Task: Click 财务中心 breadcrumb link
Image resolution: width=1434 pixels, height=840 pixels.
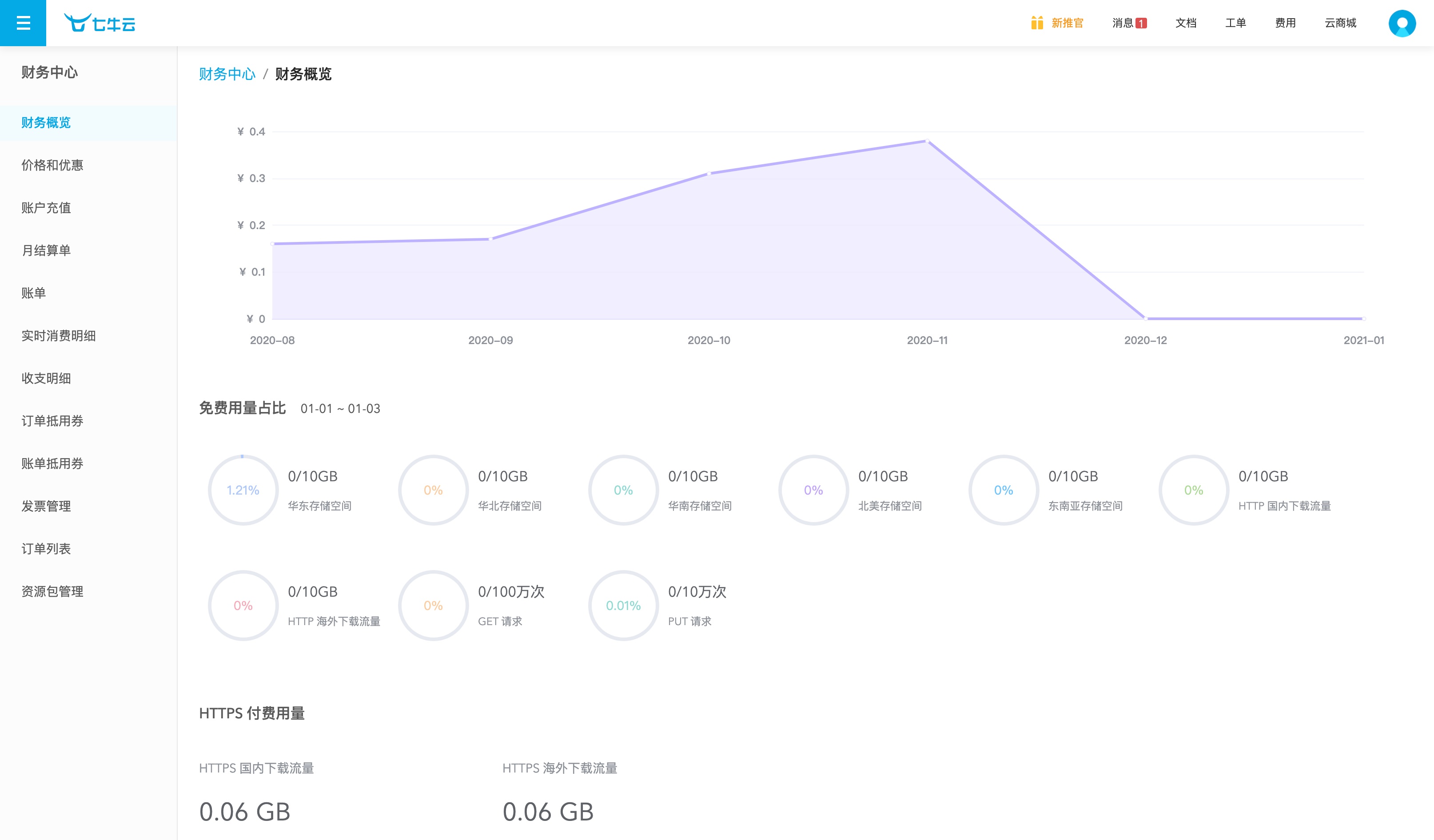Action: (x=227, y=74)
